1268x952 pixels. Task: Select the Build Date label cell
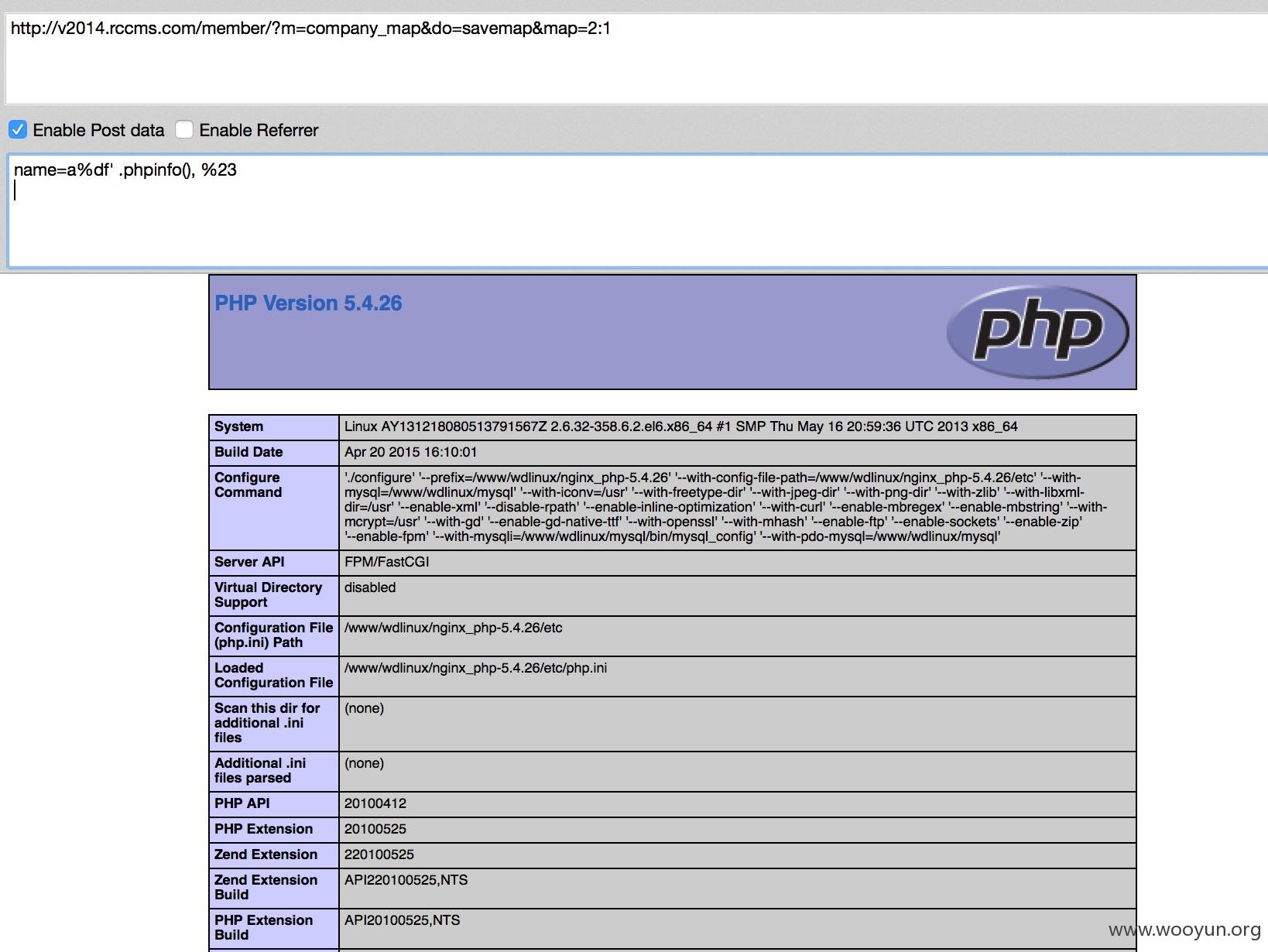click(x=274, y=452)
